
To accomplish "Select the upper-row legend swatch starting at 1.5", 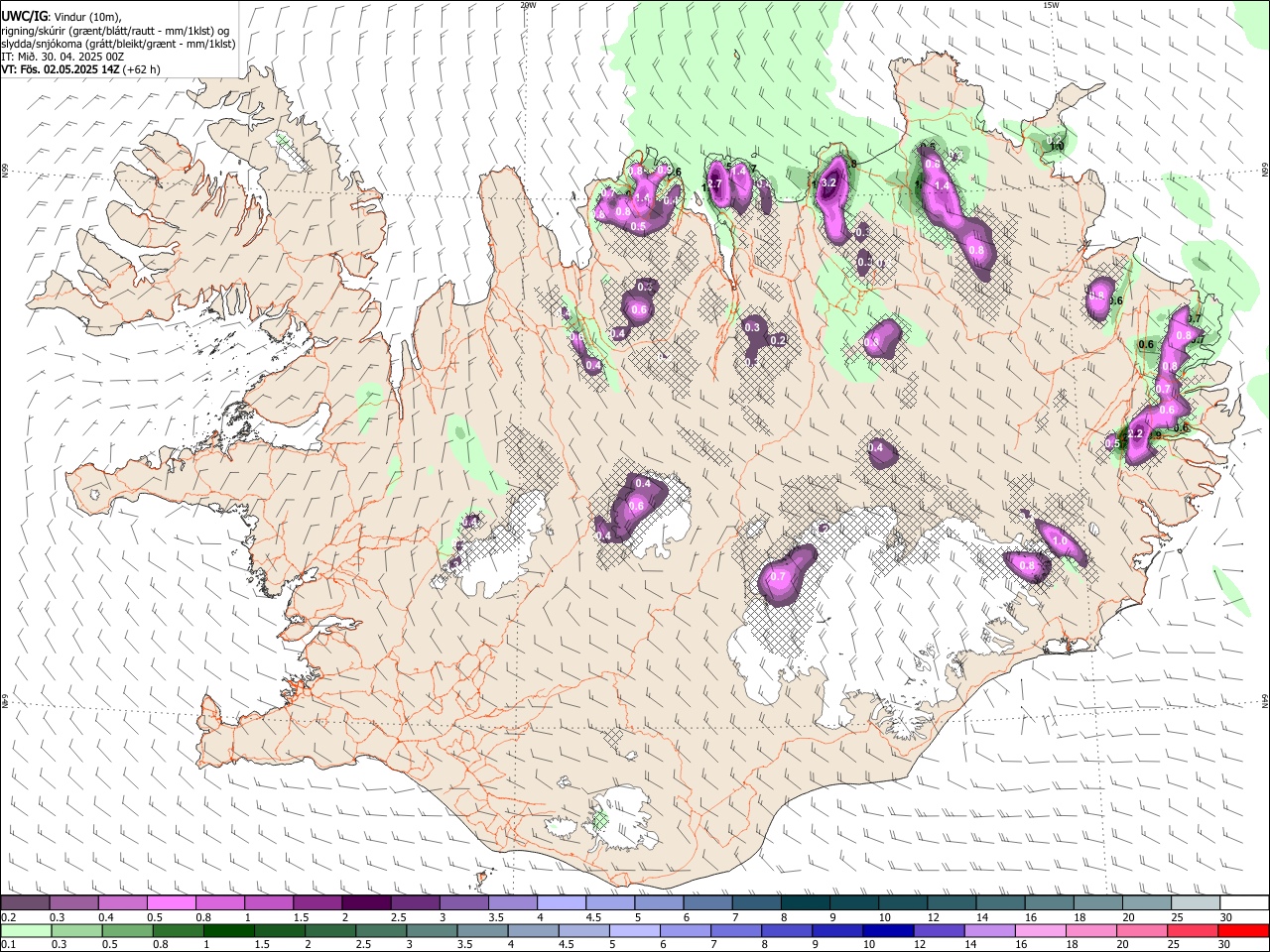I will pyautogui.click(x=317, y=902).
